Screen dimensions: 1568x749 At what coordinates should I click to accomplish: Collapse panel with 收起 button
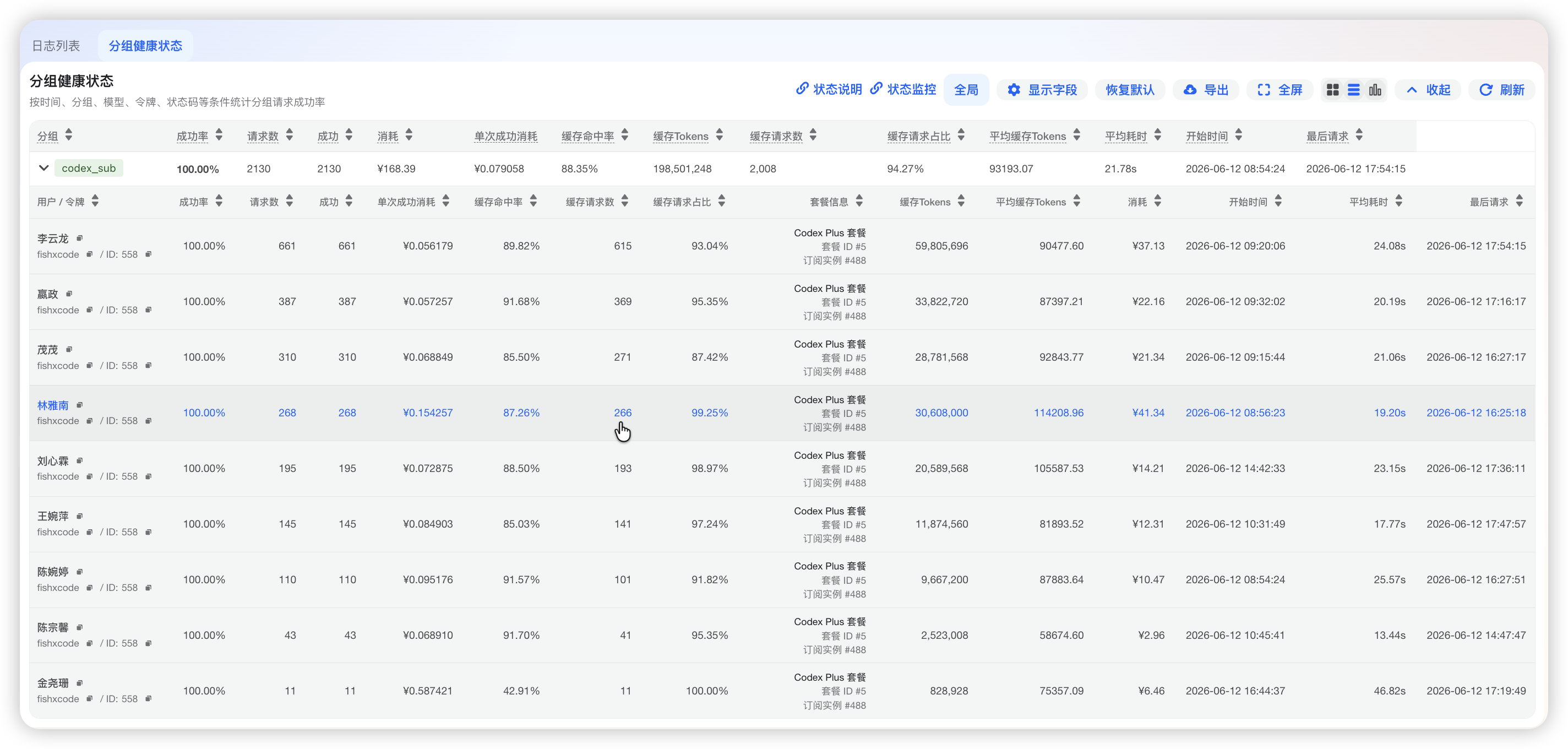(1428, 90)
